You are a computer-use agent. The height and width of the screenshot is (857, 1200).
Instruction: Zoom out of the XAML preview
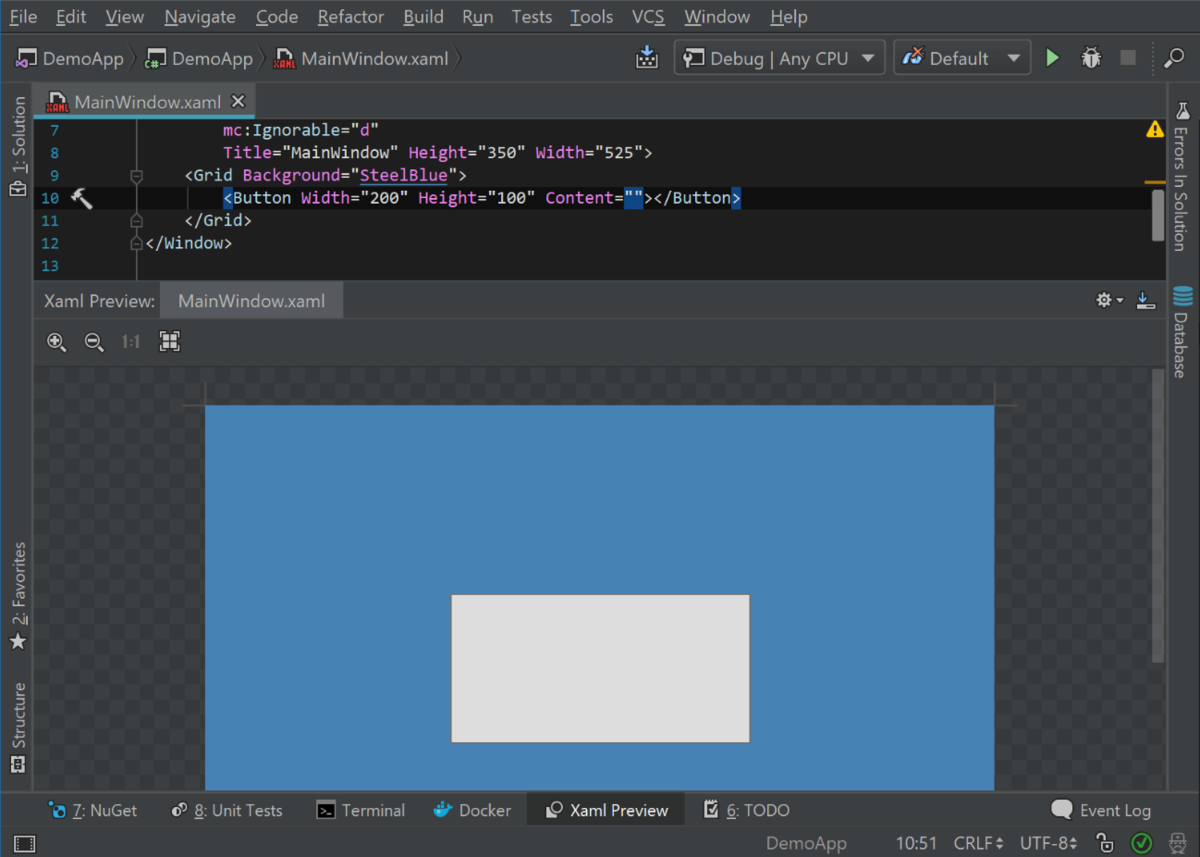(x=93, y=341)
